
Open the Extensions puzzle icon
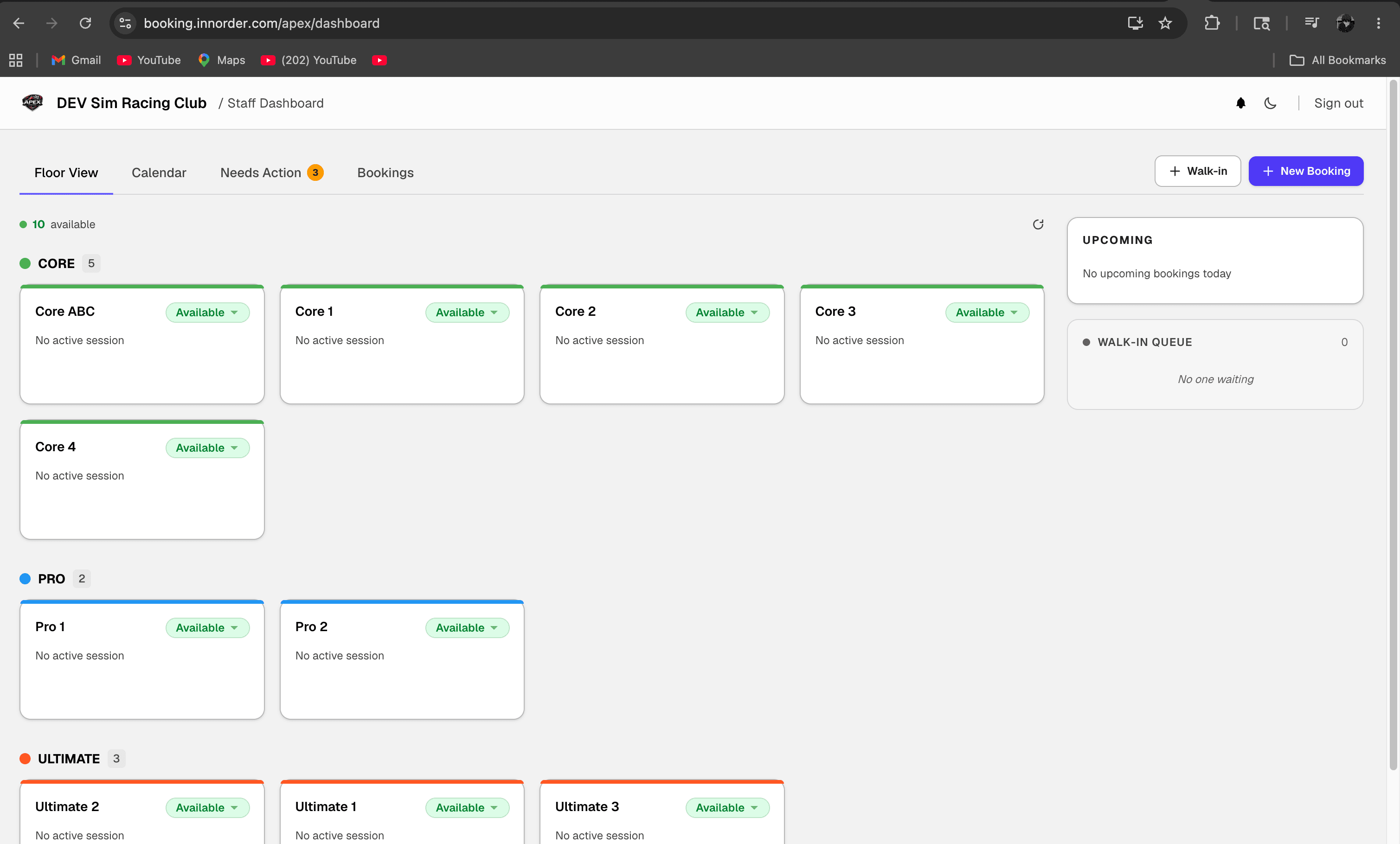coord(1211,23)
